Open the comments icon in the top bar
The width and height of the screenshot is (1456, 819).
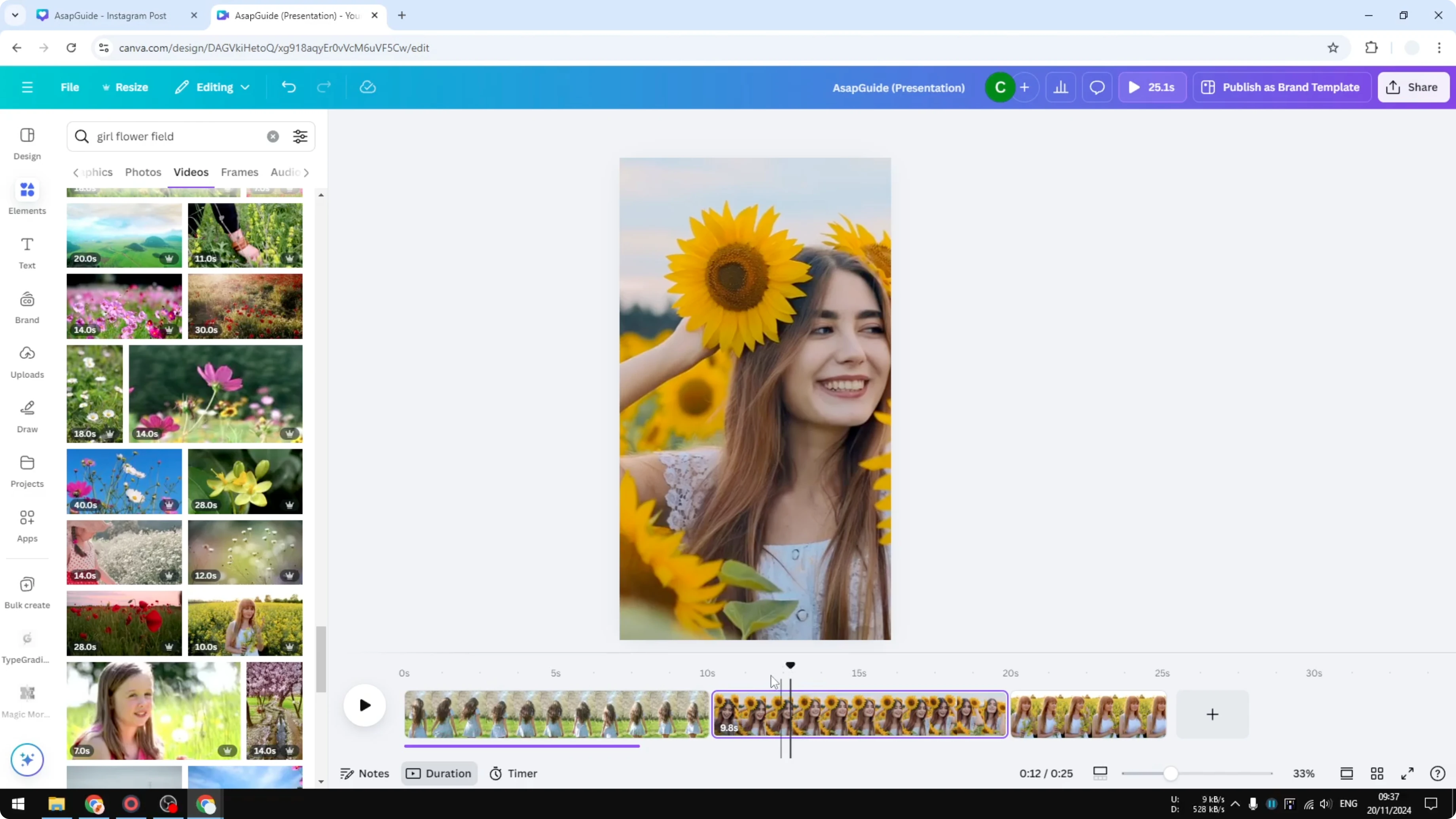(x=1097, y=87)
